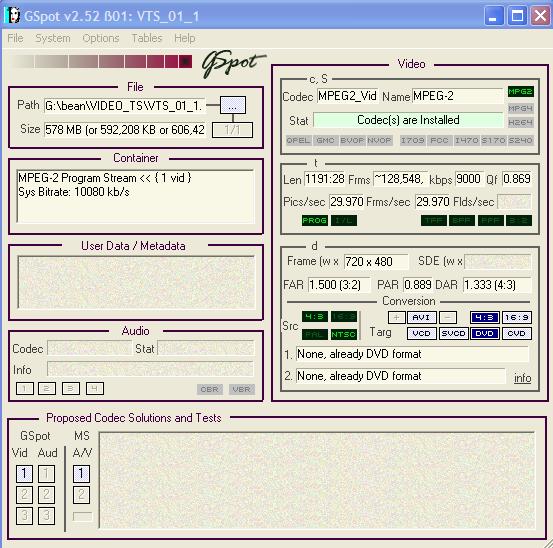553x548 pixels.
Task: Click the H264 codec indicator
Action: point(521,122)
